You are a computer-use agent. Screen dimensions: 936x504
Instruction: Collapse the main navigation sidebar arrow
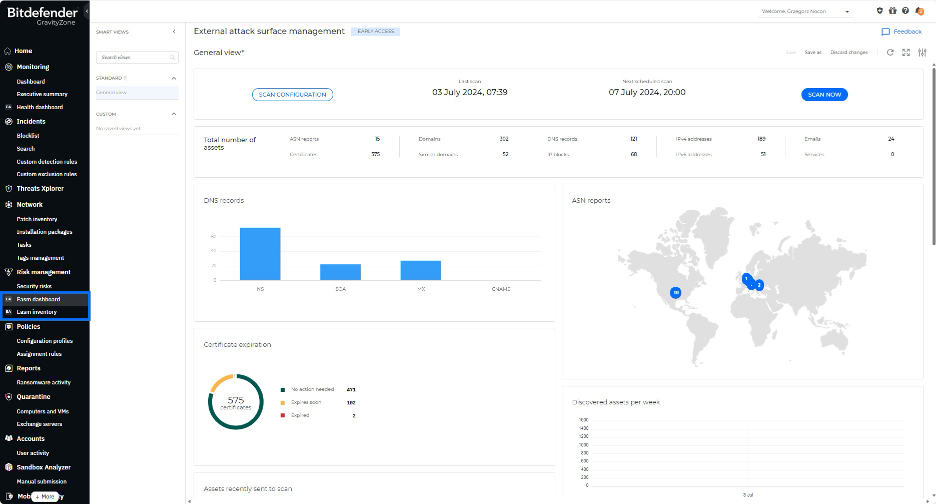point(87,11)
